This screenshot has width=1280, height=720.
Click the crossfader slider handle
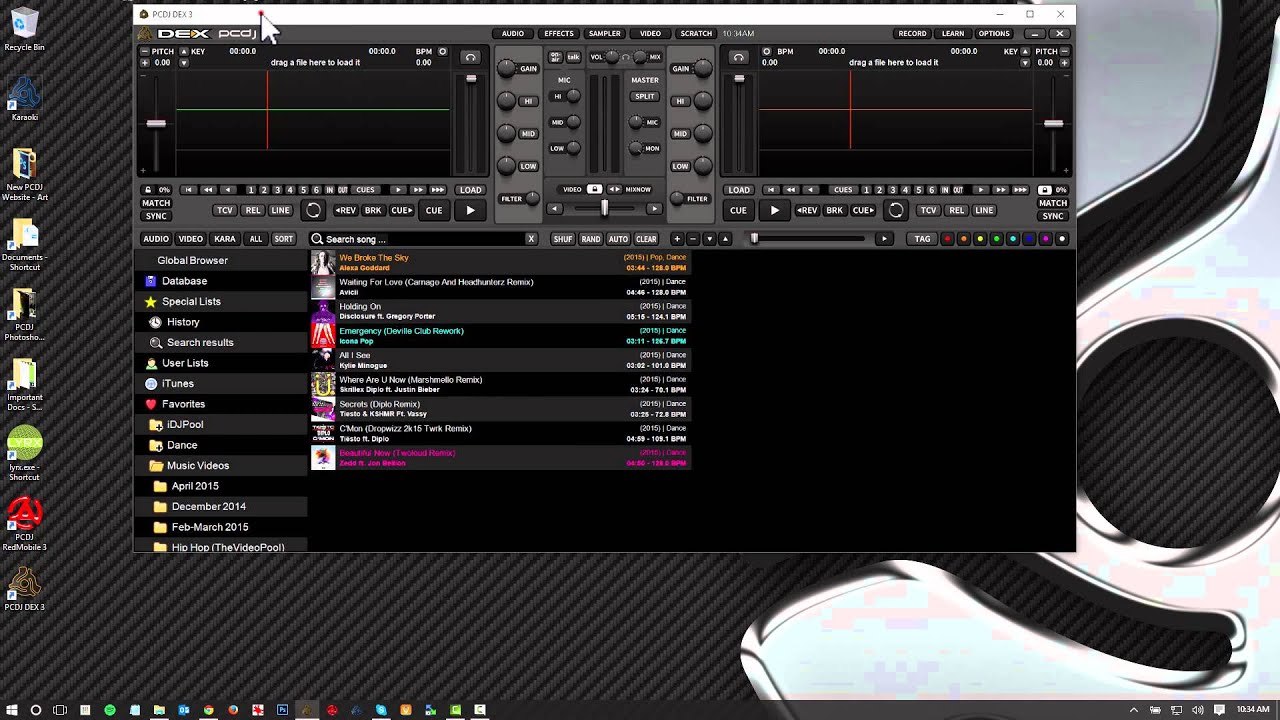(x=604, y=208)
